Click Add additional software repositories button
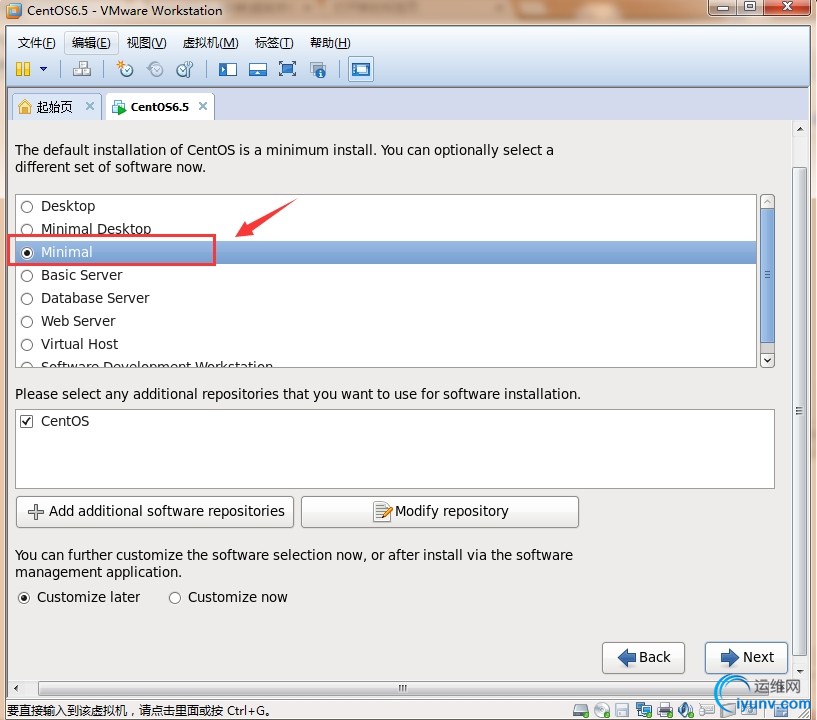 click(x=155, y=512)
